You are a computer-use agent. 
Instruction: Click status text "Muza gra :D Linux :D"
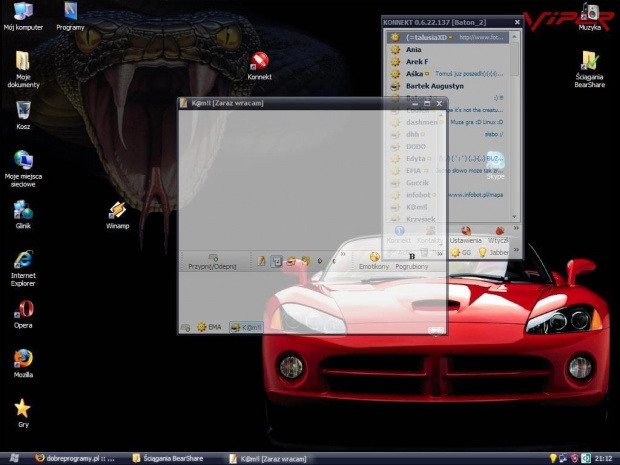477,122
